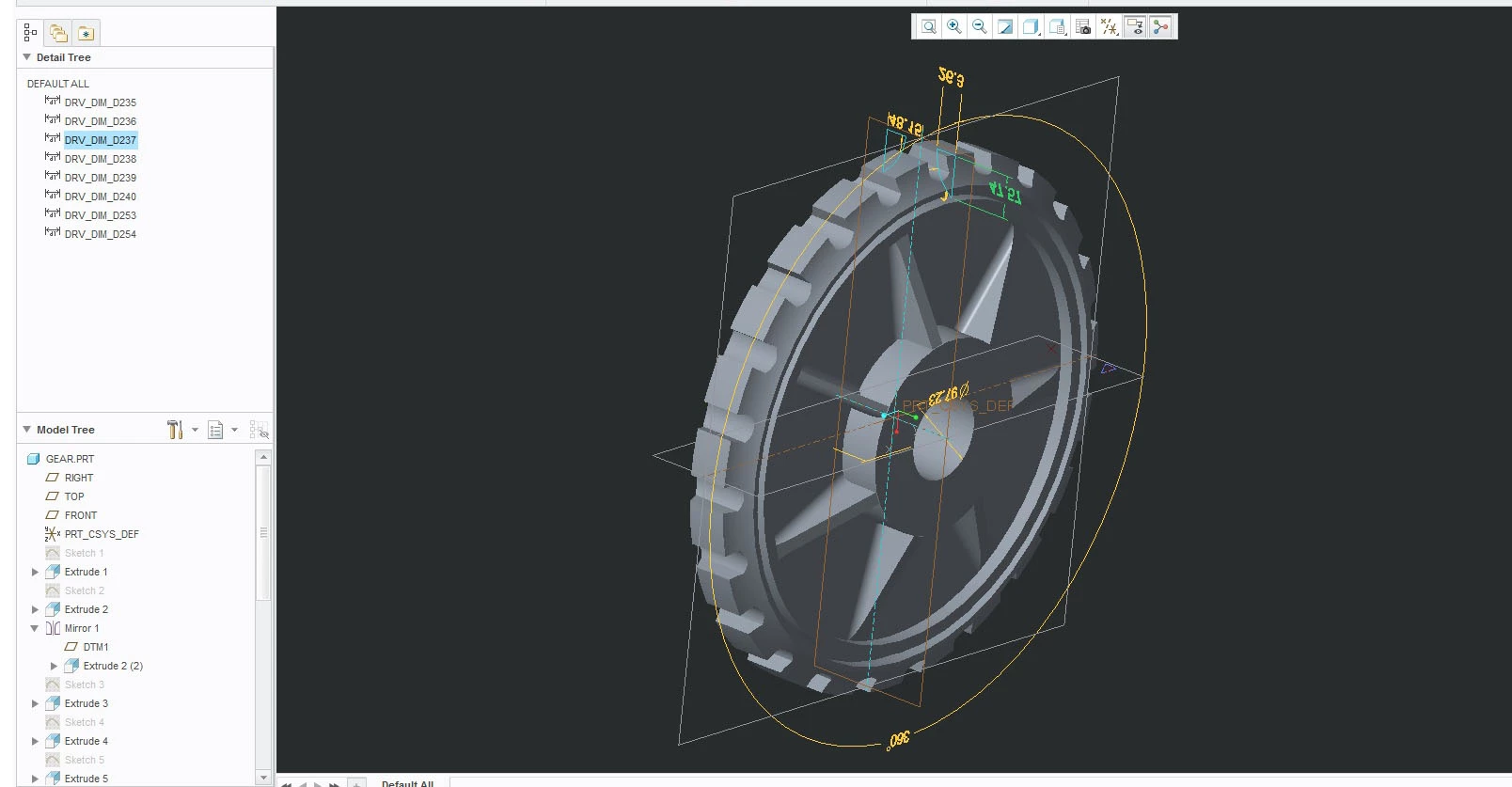This screenshot has height=787, width=1512.
Task: Click the coordinate system icon beside PRT_CSYS_DEF
Action: pos(53,534)
